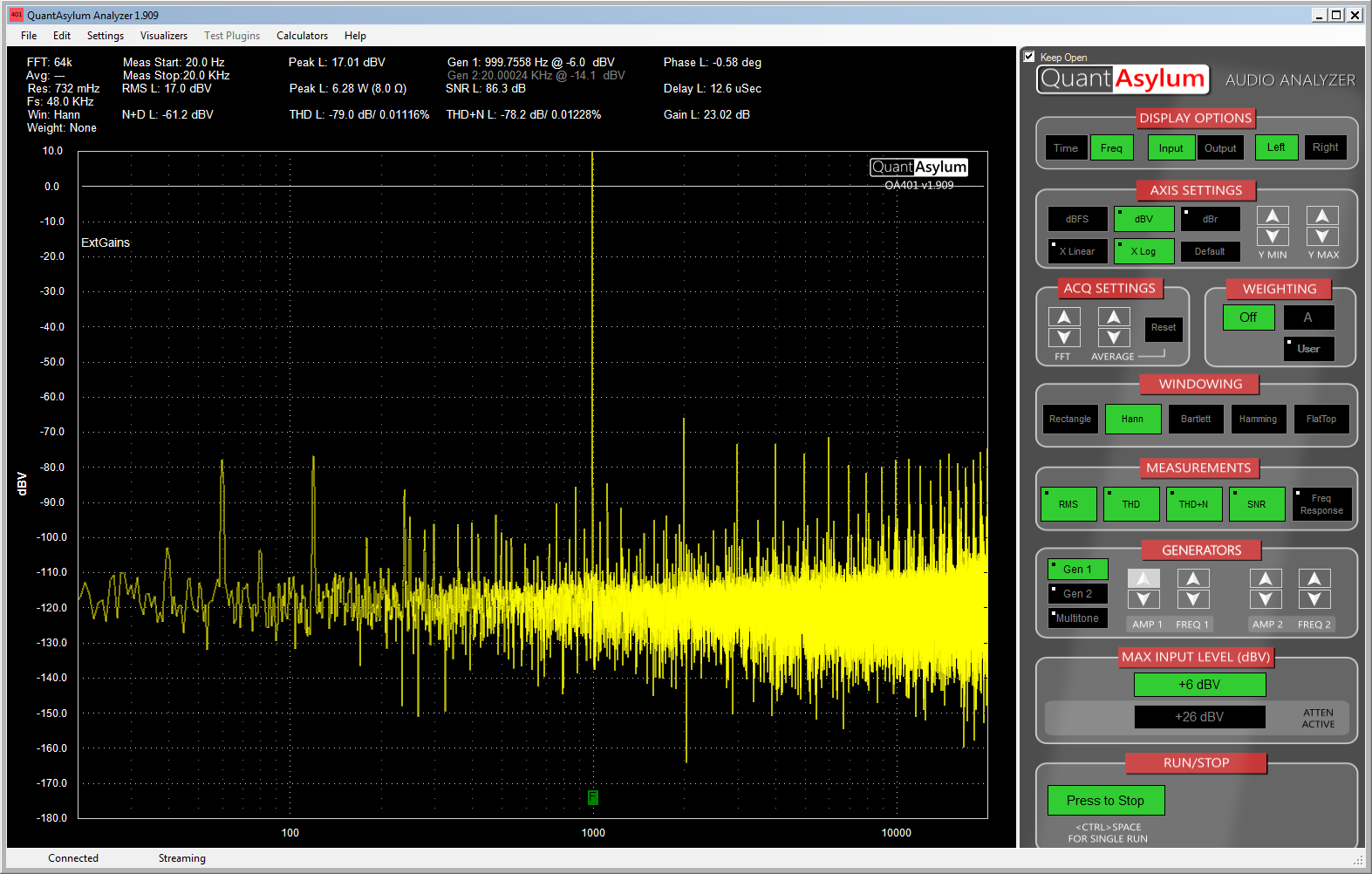1372x874 pixels.
Task: Decrease Y MAX with the down arrow
Action: click(1322, 236)
